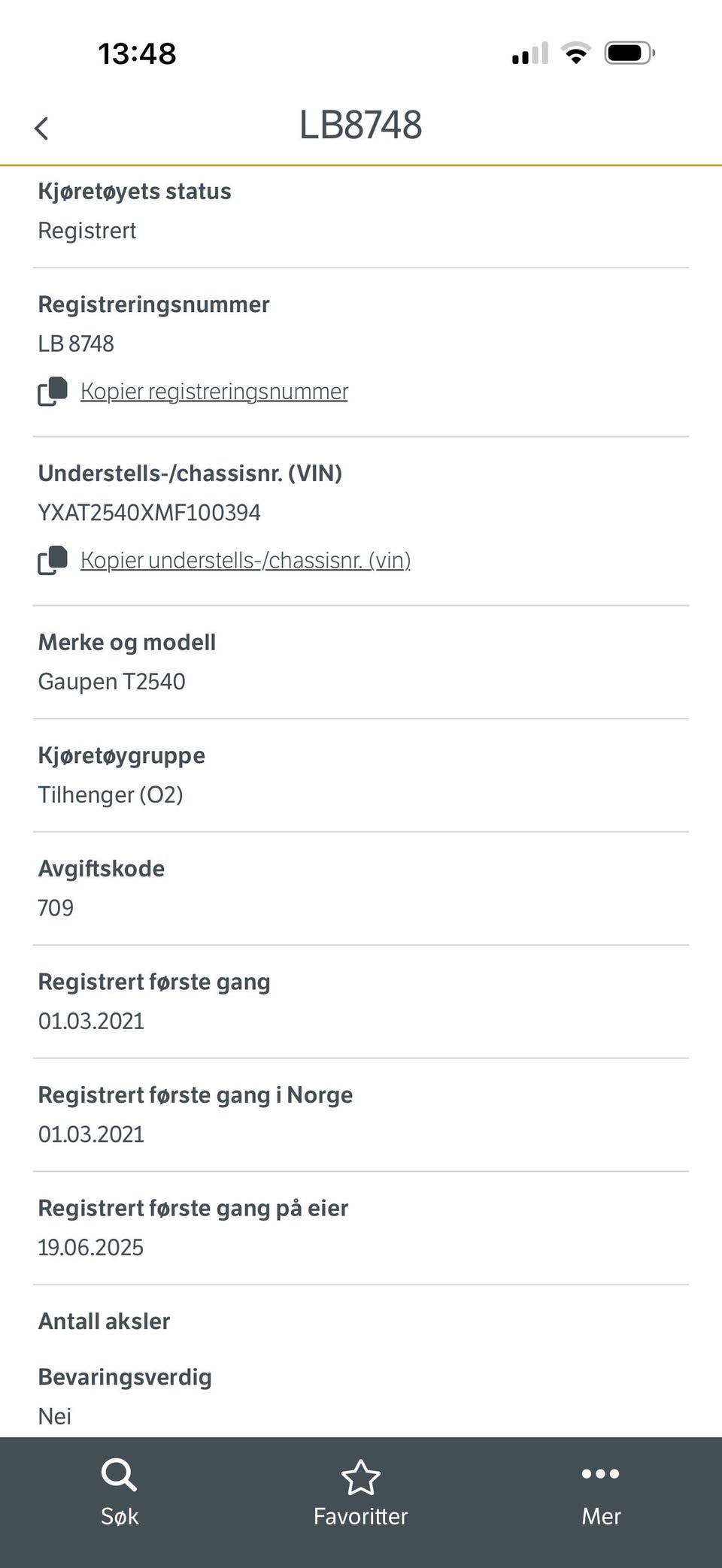Click Kopier understells-/chassisnr. (vin) link
The image size is (722, 1568).
[x=245, y=561]
